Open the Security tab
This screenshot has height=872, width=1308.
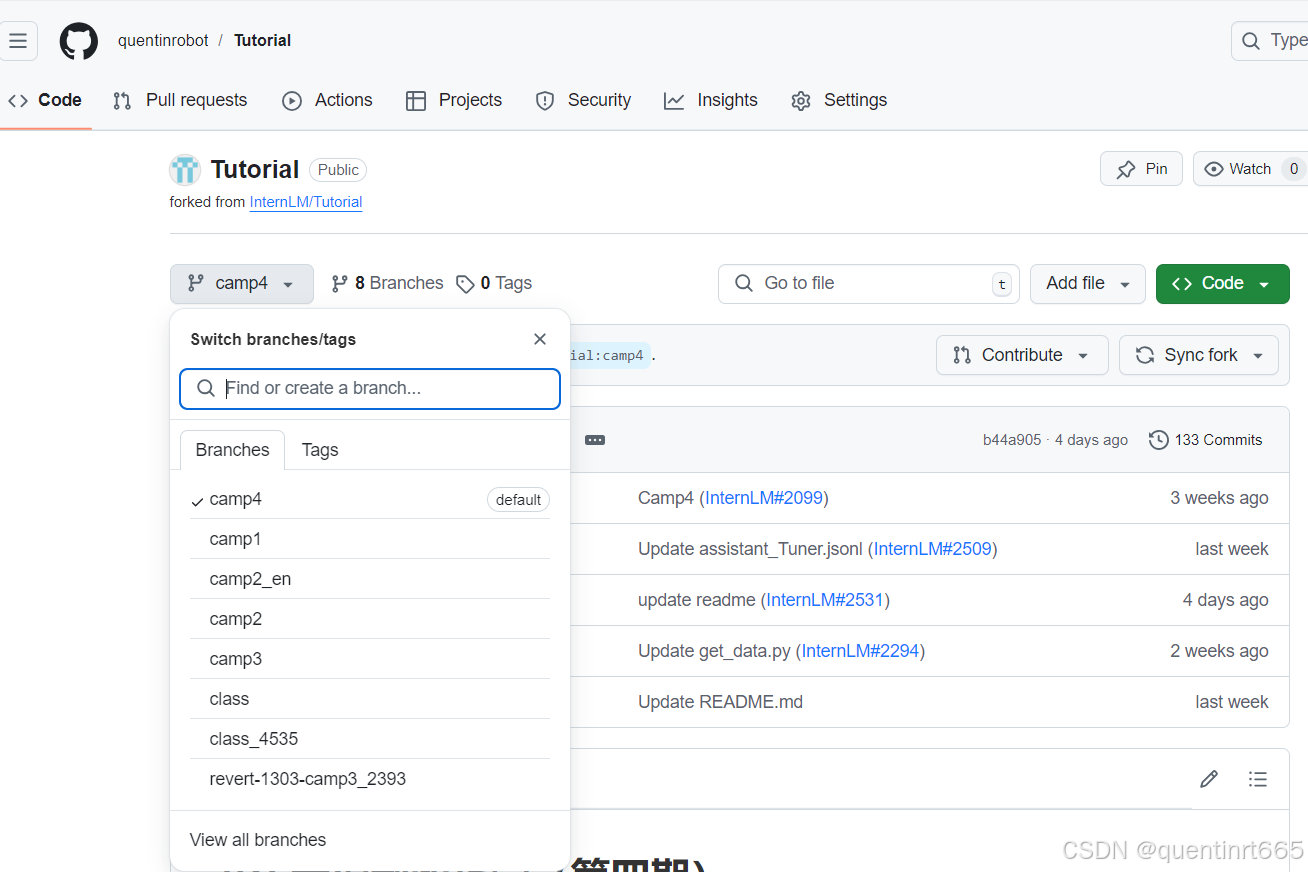tap(583, 100)
